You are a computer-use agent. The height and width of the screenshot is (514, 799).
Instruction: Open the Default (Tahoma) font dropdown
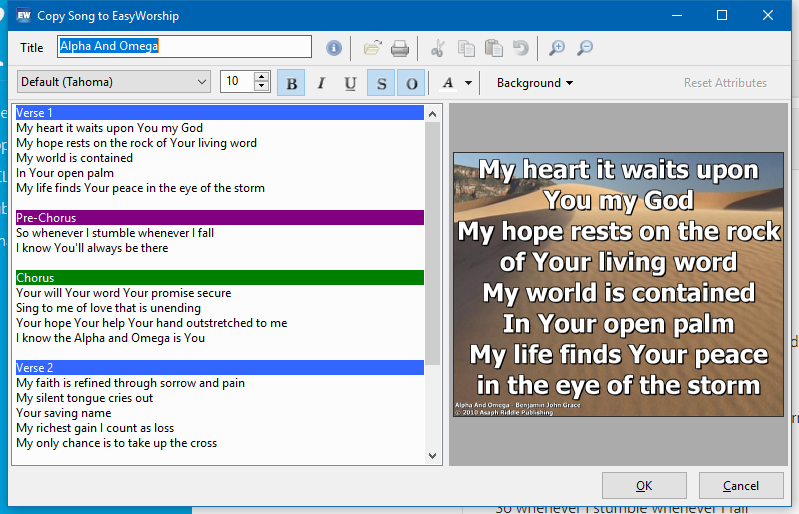[114, 82]
